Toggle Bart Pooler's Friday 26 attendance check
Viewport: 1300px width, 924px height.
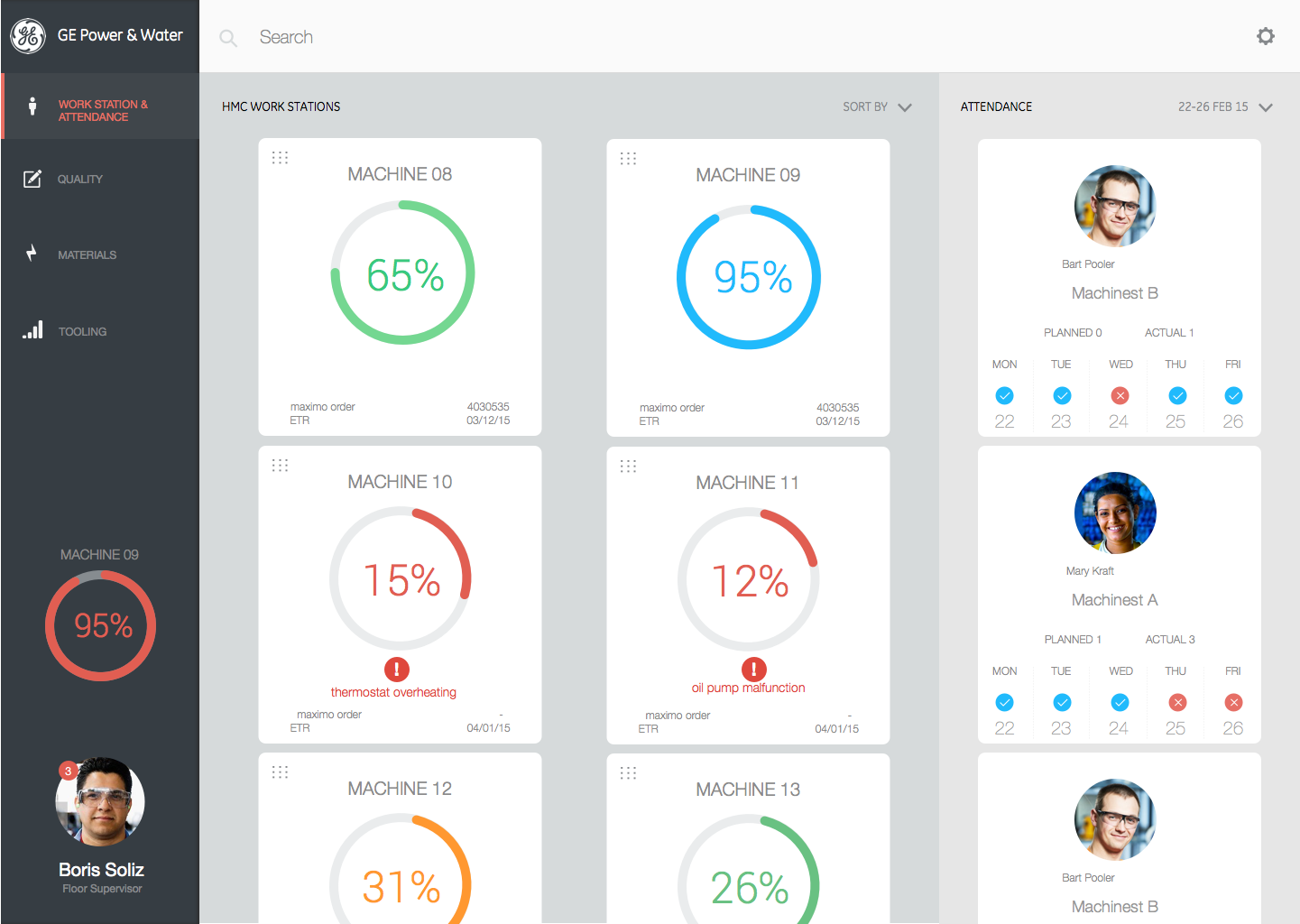[1233, 396]
